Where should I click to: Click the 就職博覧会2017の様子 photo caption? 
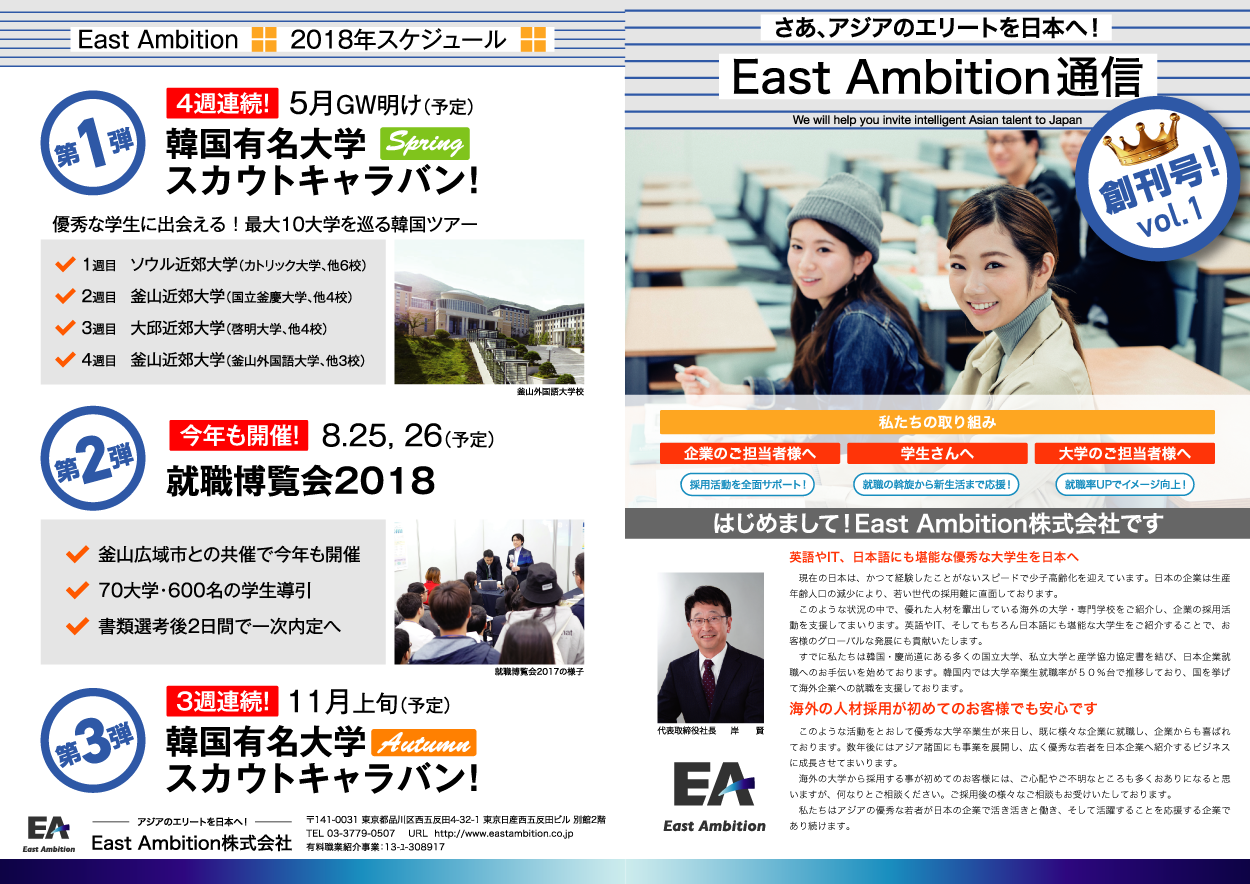click(539, 673)
